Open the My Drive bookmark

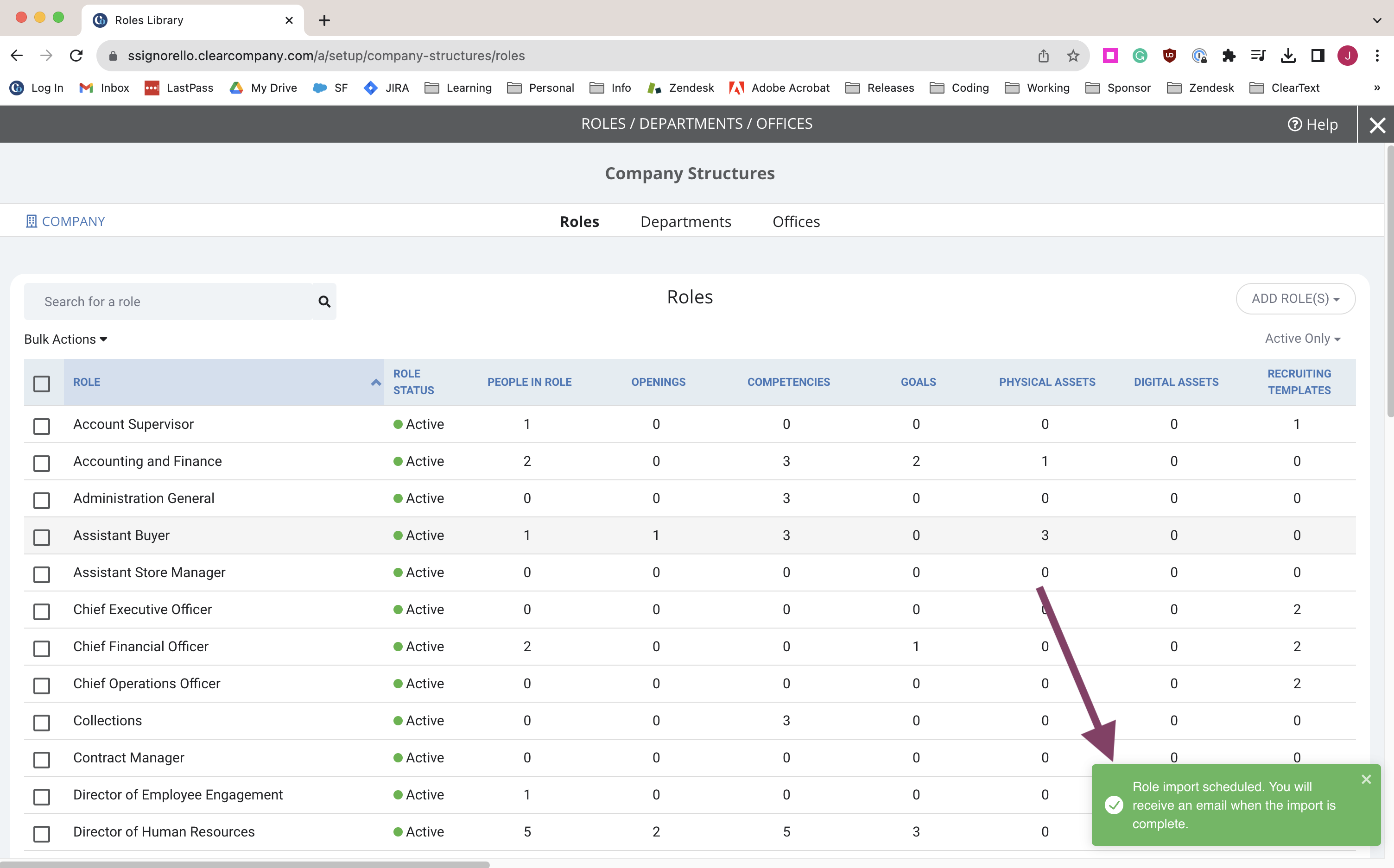[263, 88]
